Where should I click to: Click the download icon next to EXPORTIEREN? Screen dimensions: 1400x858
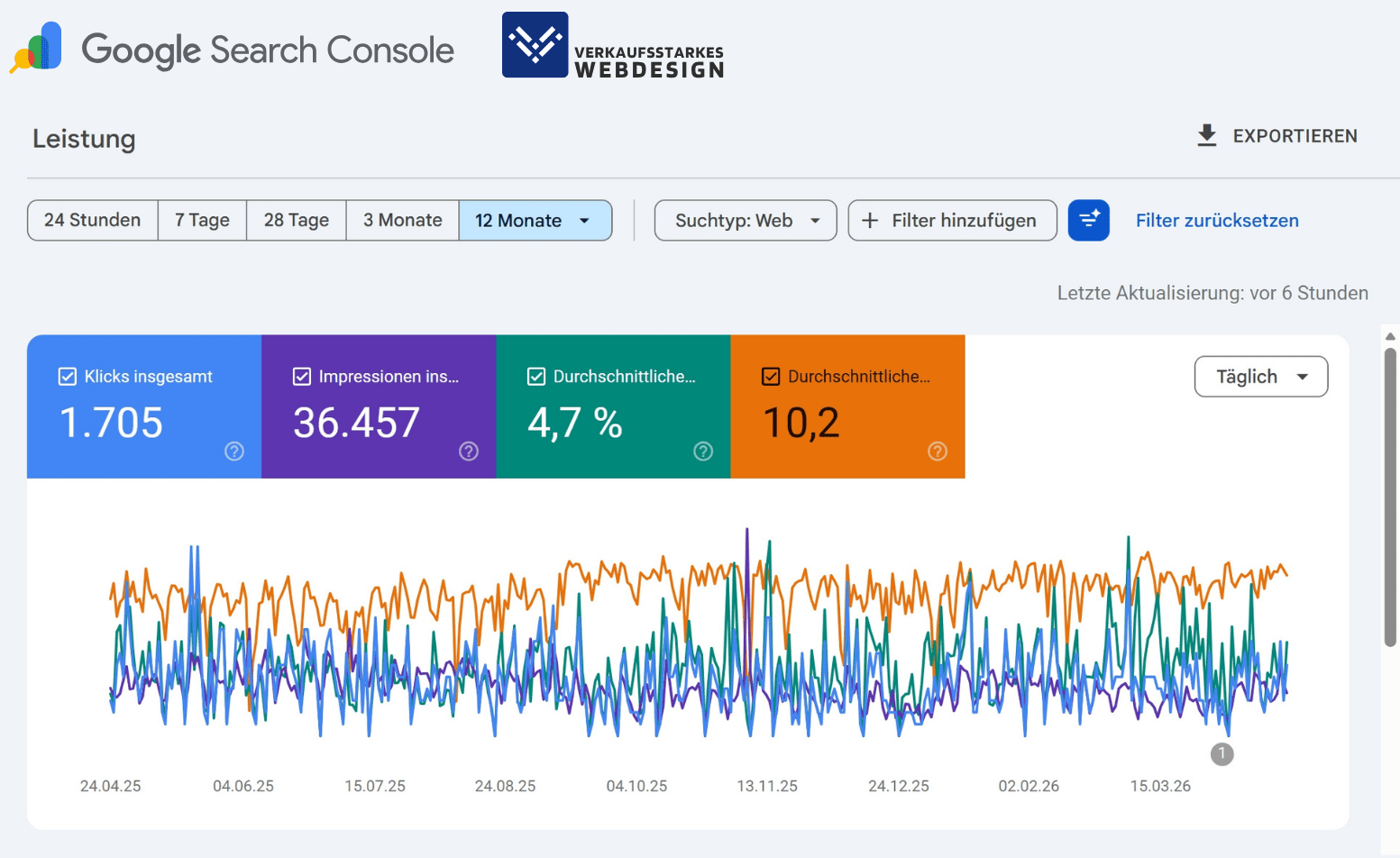[x=1205, y=135]
